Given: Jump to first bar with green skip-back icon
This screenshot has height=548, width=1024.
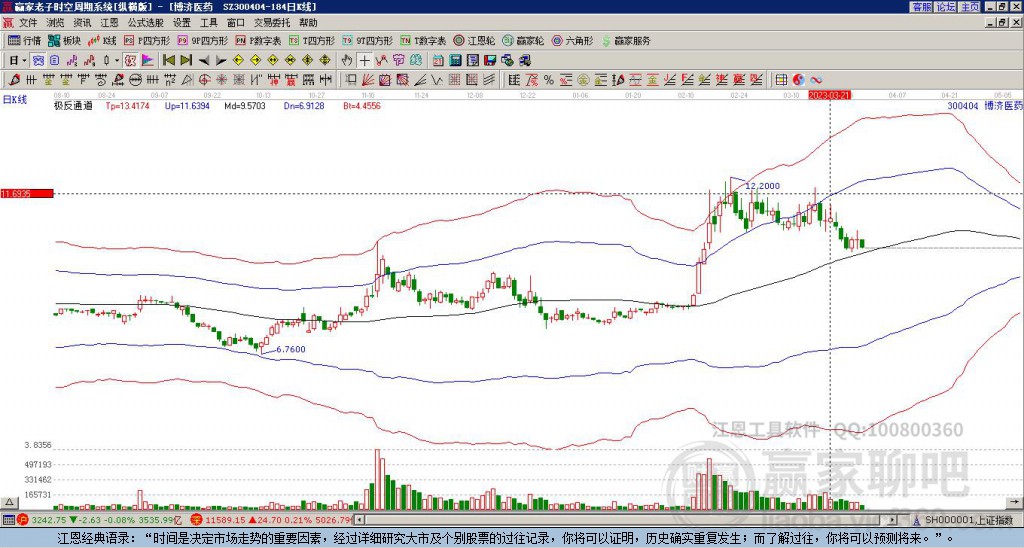Looking at the screenshot, I should [x=168, y=61].
